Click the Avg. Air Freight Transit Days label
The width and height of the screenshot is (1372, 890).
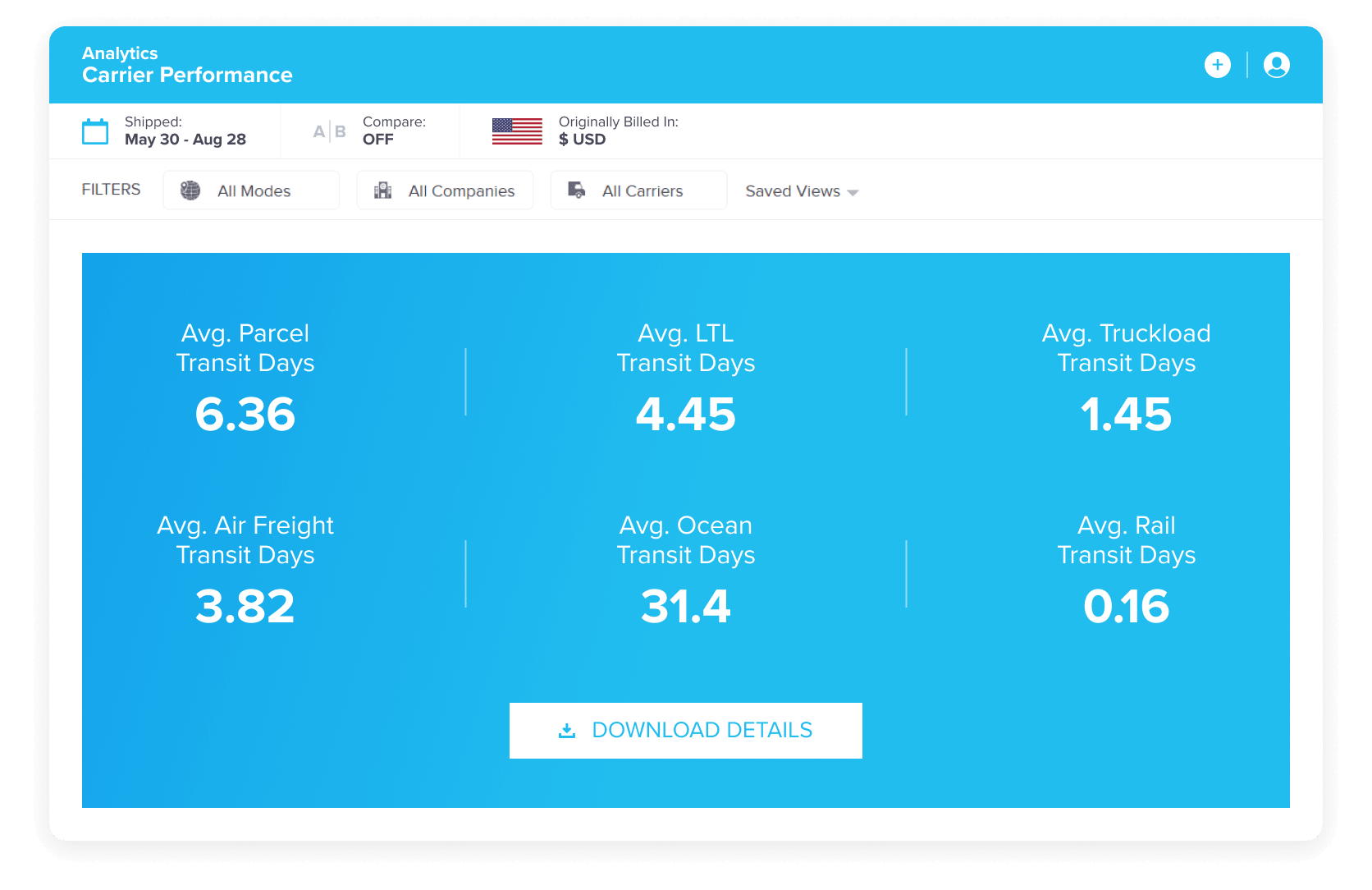point(245,540)
